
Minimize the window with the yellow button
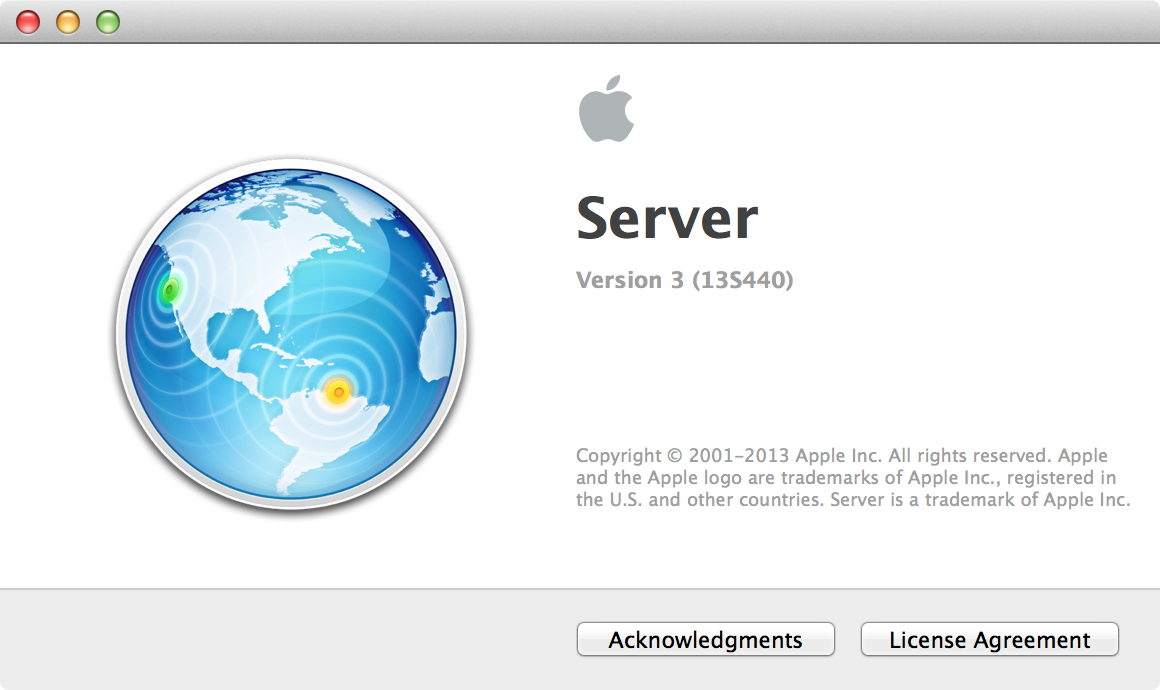(x=68, y=21)
